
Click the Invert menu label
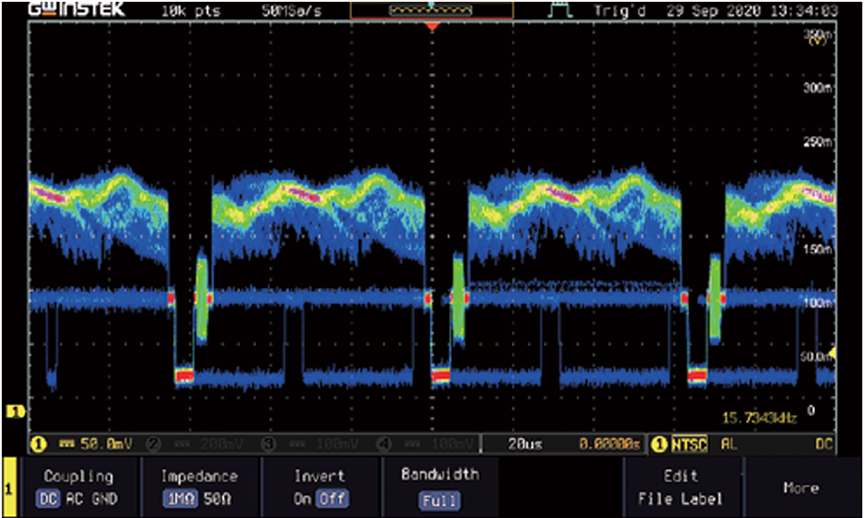(319, 476)
